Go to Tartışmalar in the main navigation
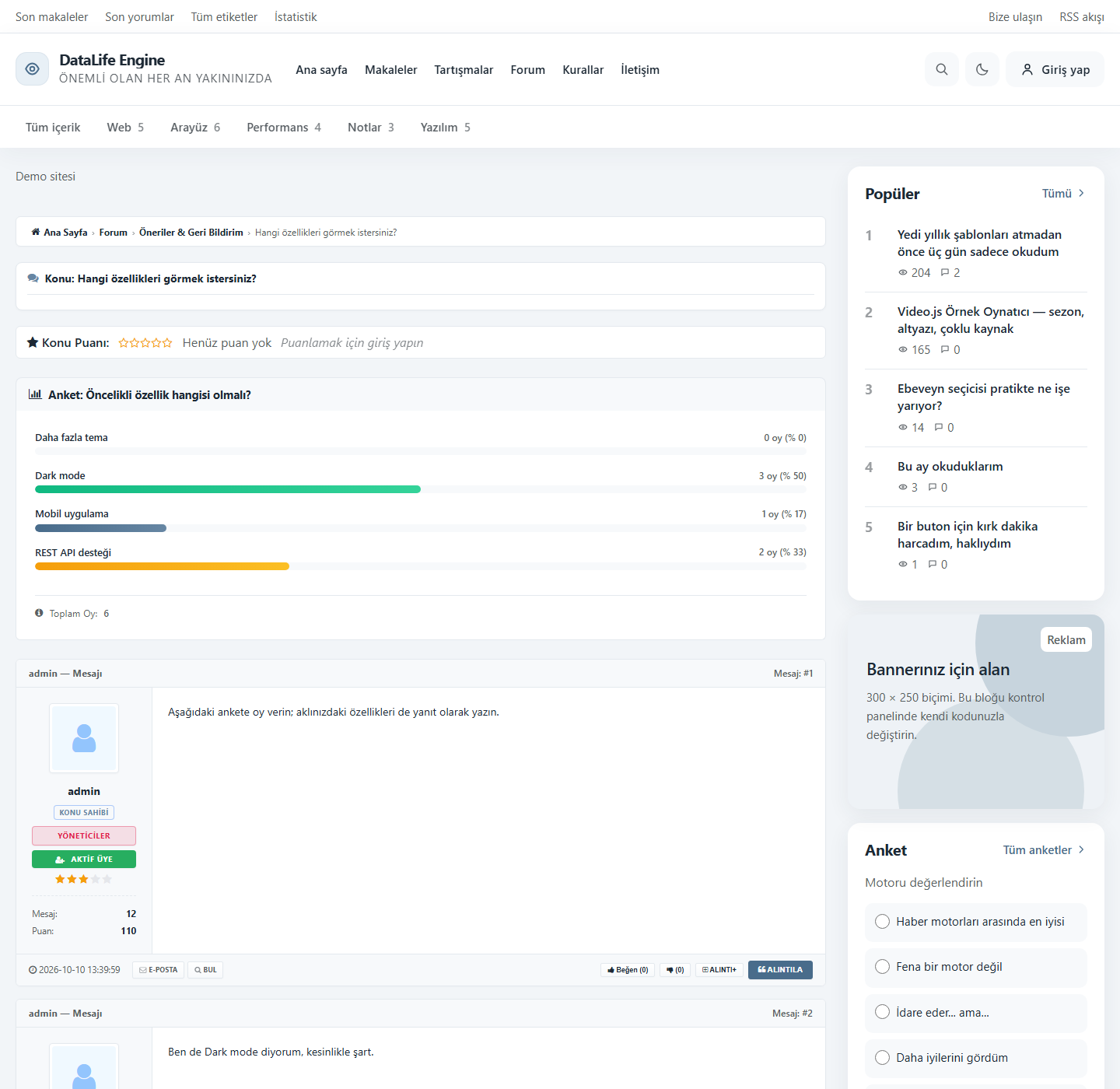The width and height of the screenshot is (1120, 1089). (464, 70)
